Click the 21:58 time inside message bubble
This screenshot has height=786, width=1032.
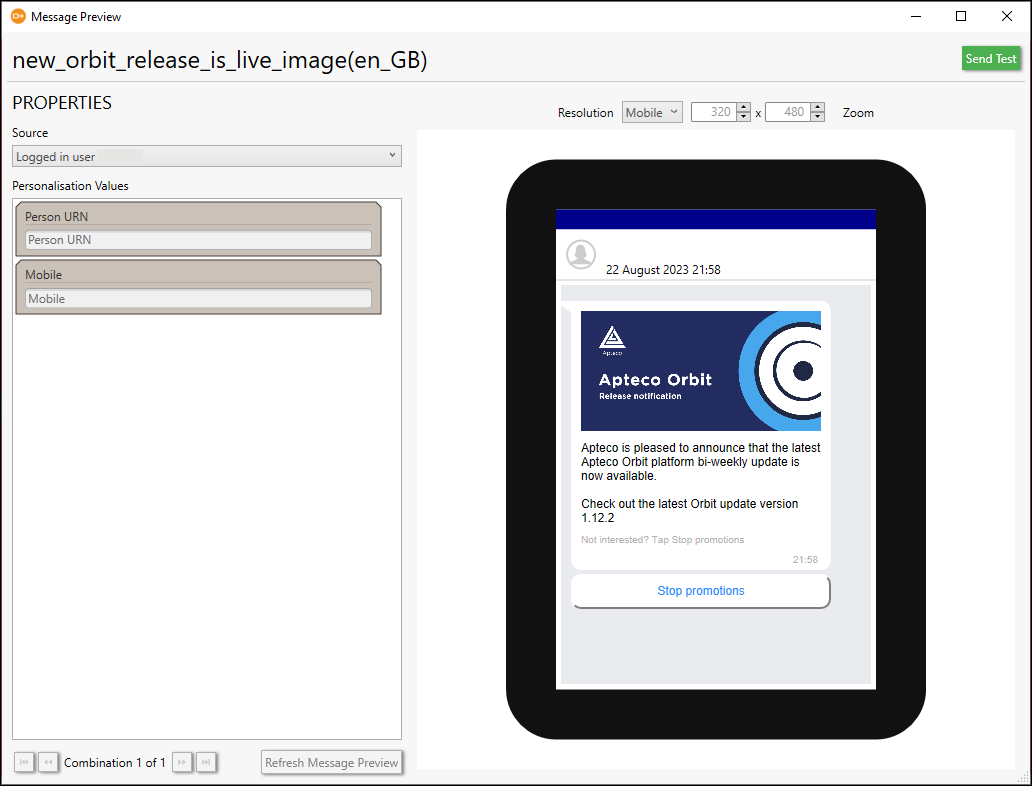[805, 560]
